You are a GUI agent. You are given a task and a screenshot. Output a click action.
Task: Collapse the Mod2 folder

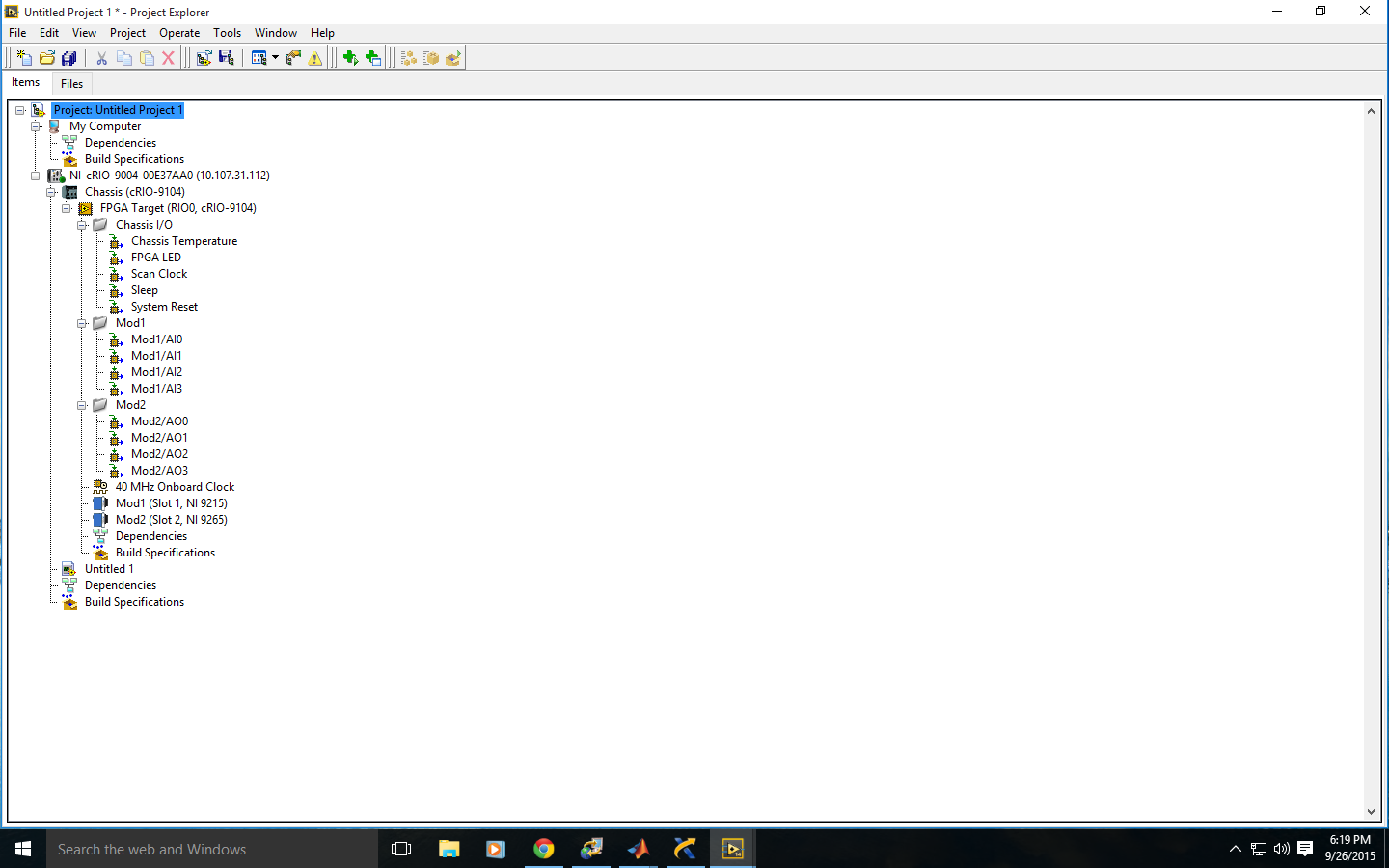(82, 405)
